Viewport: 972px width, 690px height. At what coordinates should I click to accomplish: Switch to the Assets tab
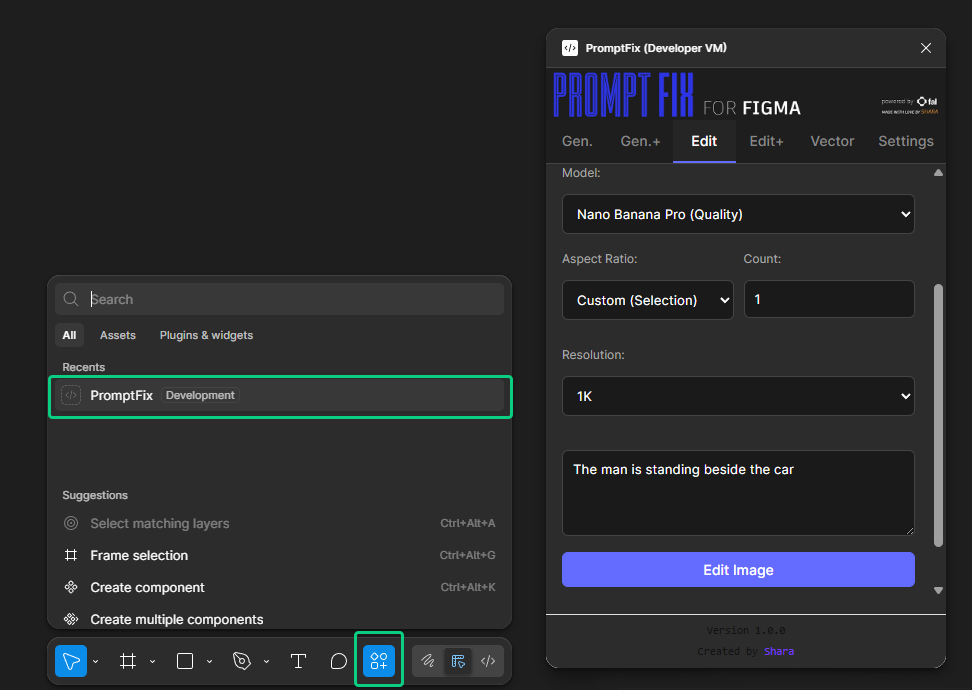pos(118,335)
